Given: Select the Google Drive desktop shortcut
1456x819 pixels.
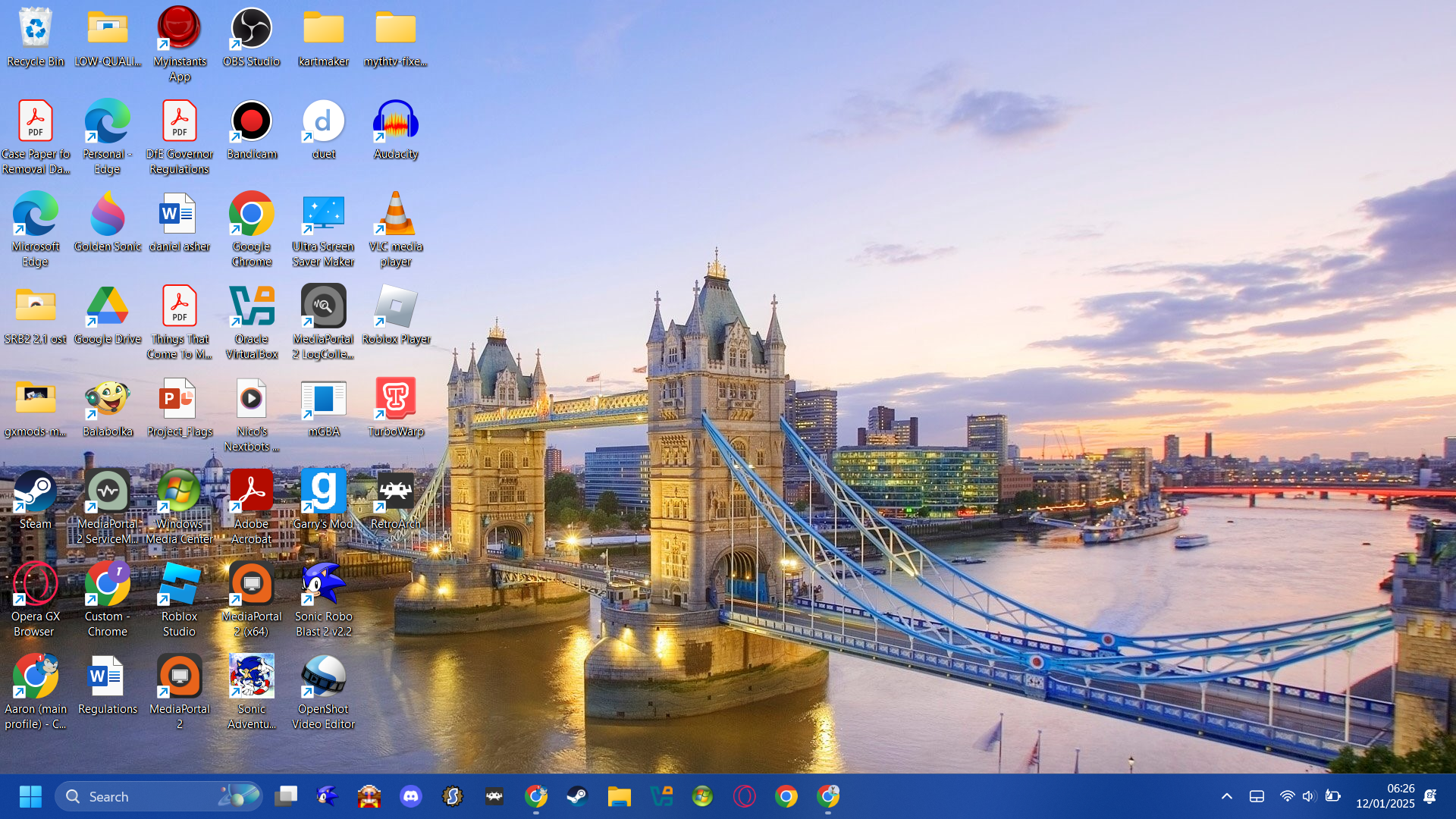Looking at the screenshot, I should [x=107, y=306].
